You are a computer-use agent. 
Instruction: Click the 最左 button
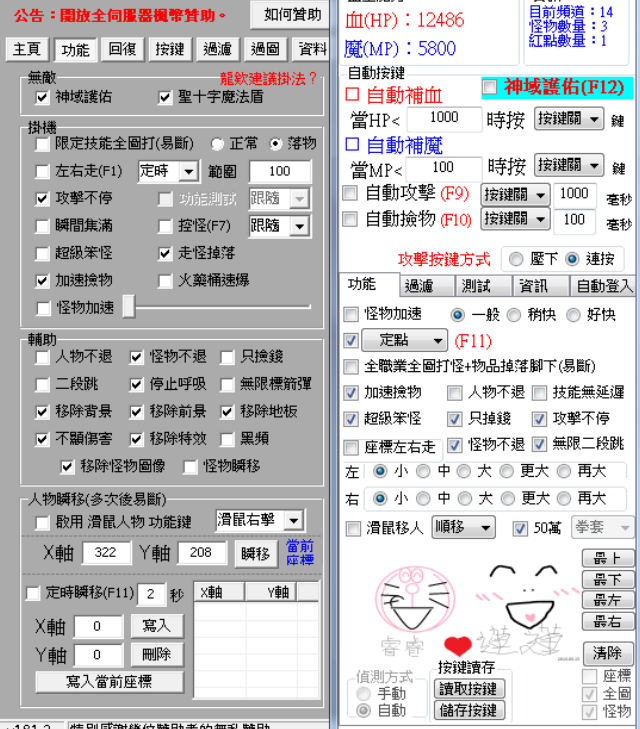tap(608, 600)
